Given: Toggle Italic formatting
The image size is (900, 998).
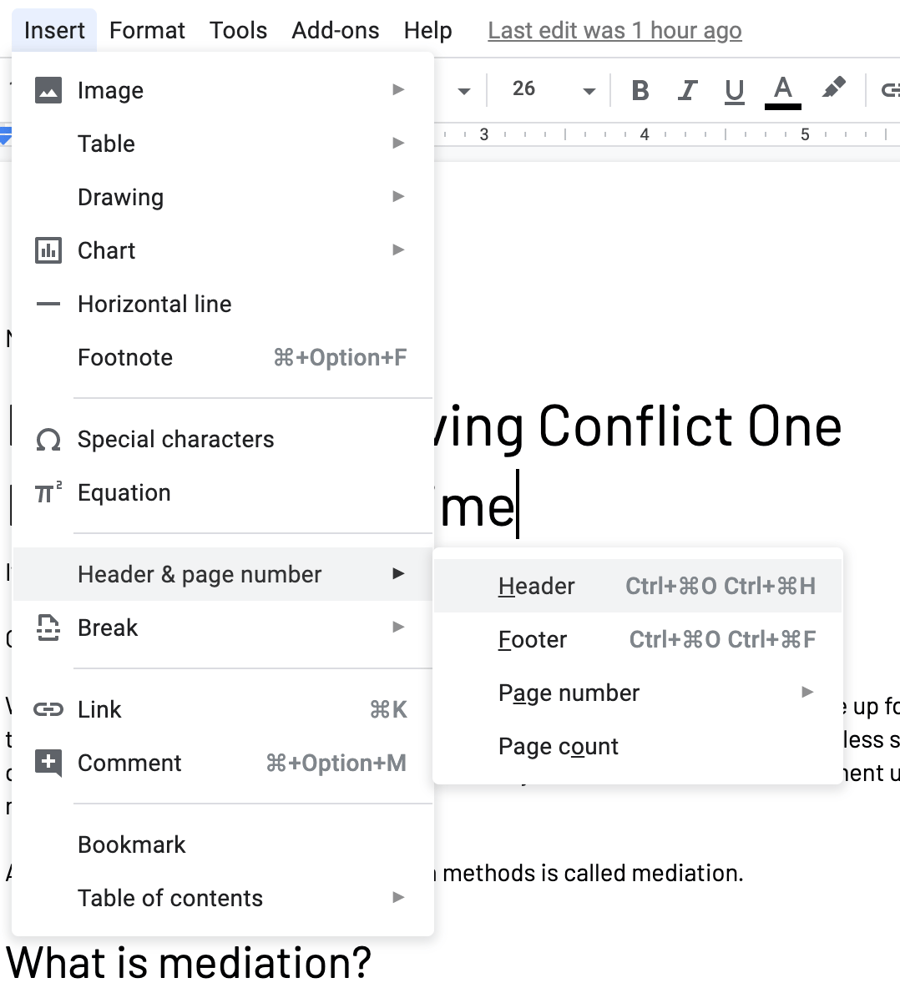Looking at the screenshot, I should click(687, 90).
